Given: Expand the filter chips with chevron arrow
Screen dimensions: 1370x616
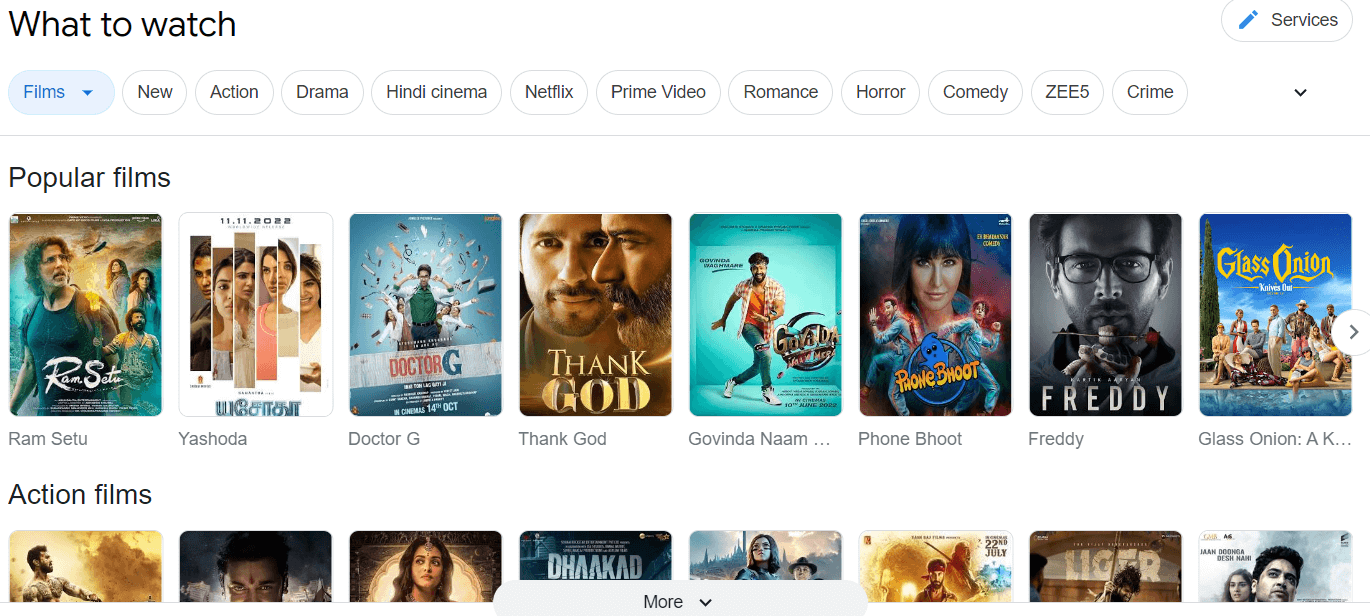Looking at the screenshot, I should pyautogui.click(x=1300, y=93).
